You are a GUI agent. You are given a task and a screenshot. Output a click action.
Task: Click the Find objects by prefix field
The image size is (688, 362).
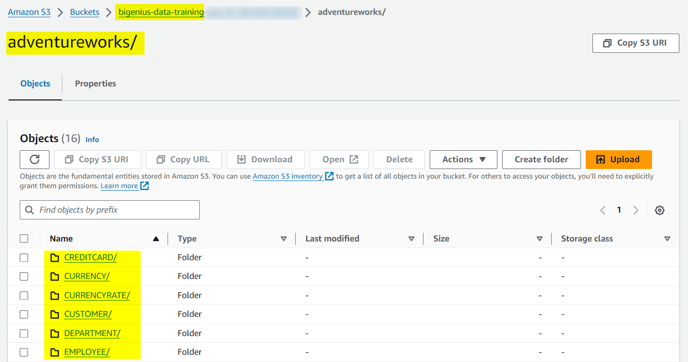click(110, 210)
